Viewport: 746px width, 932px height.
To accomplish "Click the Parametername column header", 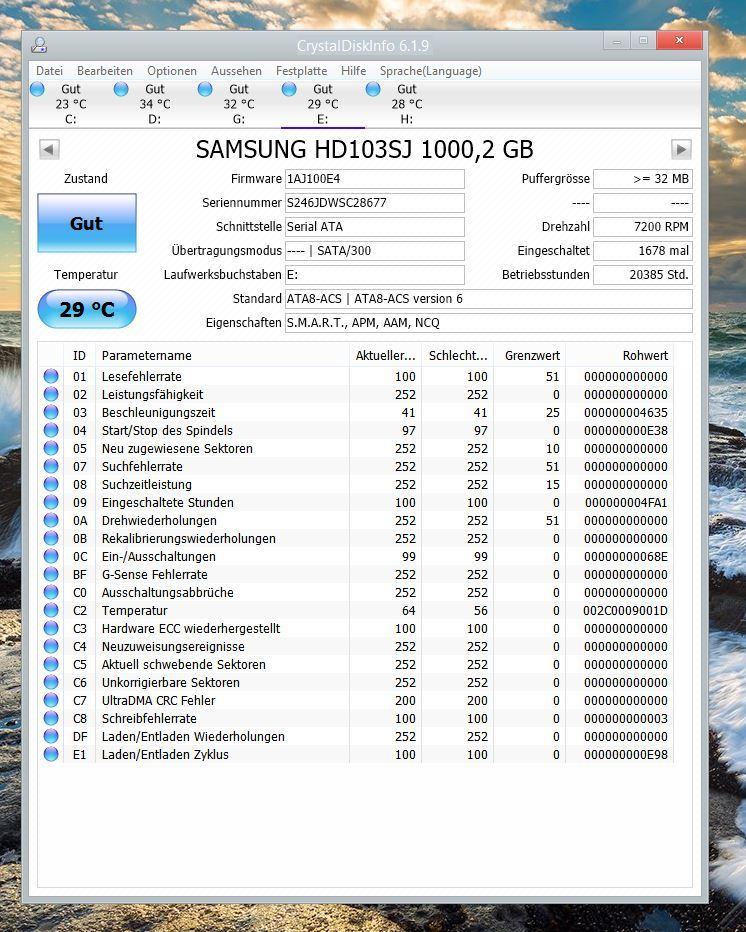I will (222, 355).
